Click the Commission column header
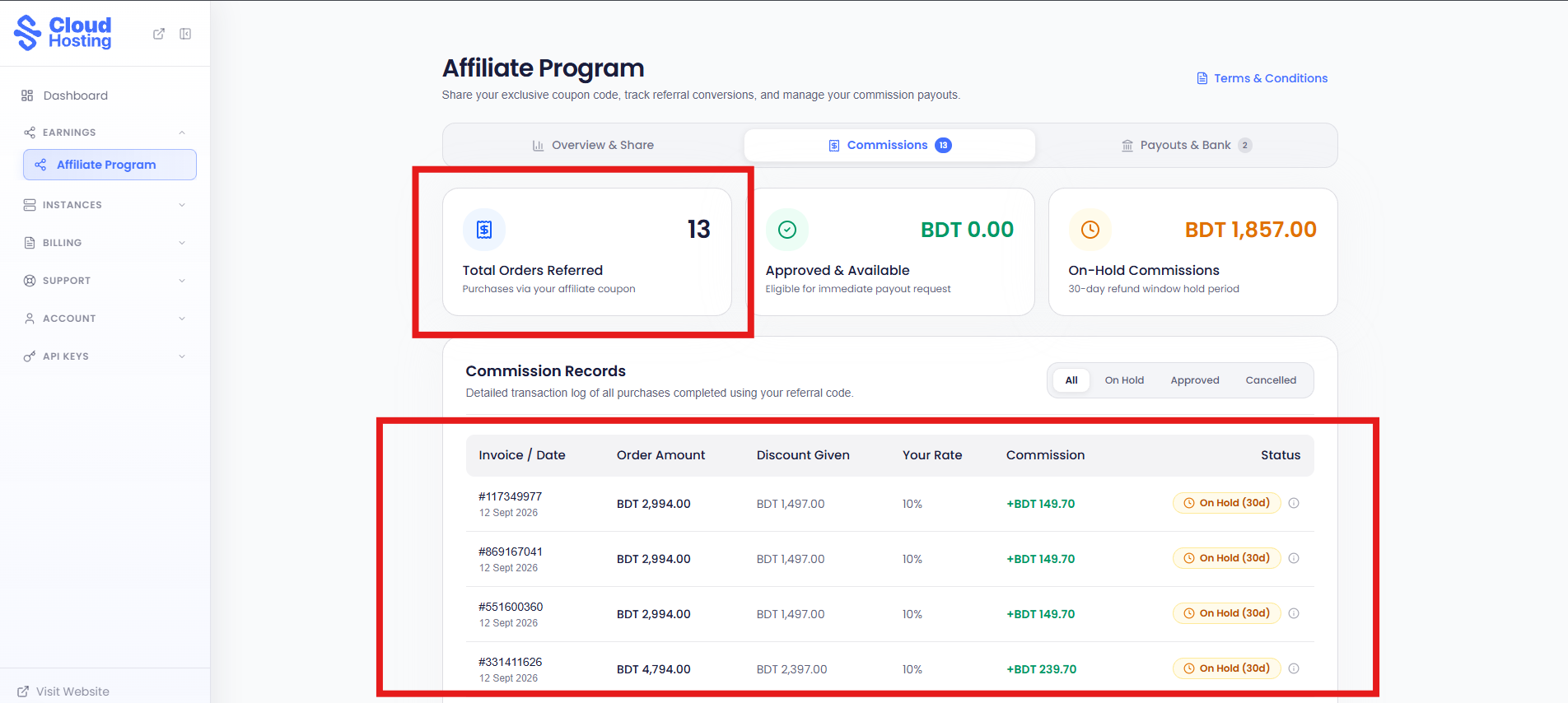The image size is (1568, 703). point(1045,455)
